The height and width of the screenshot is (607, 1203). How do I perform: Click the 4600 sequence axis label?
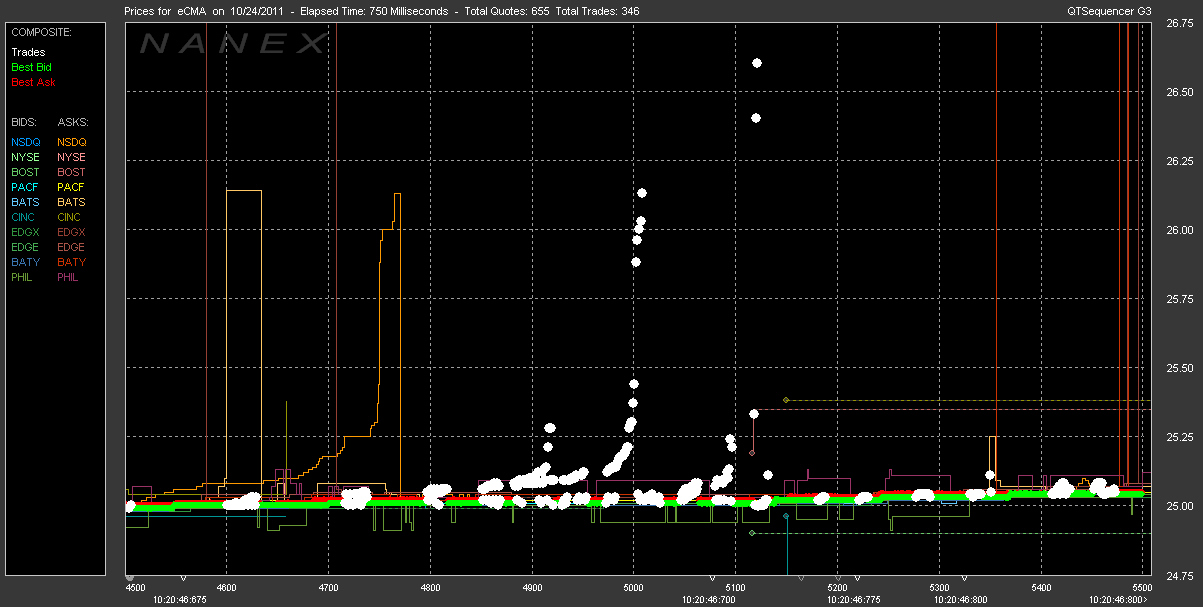(x=228, y=588)
